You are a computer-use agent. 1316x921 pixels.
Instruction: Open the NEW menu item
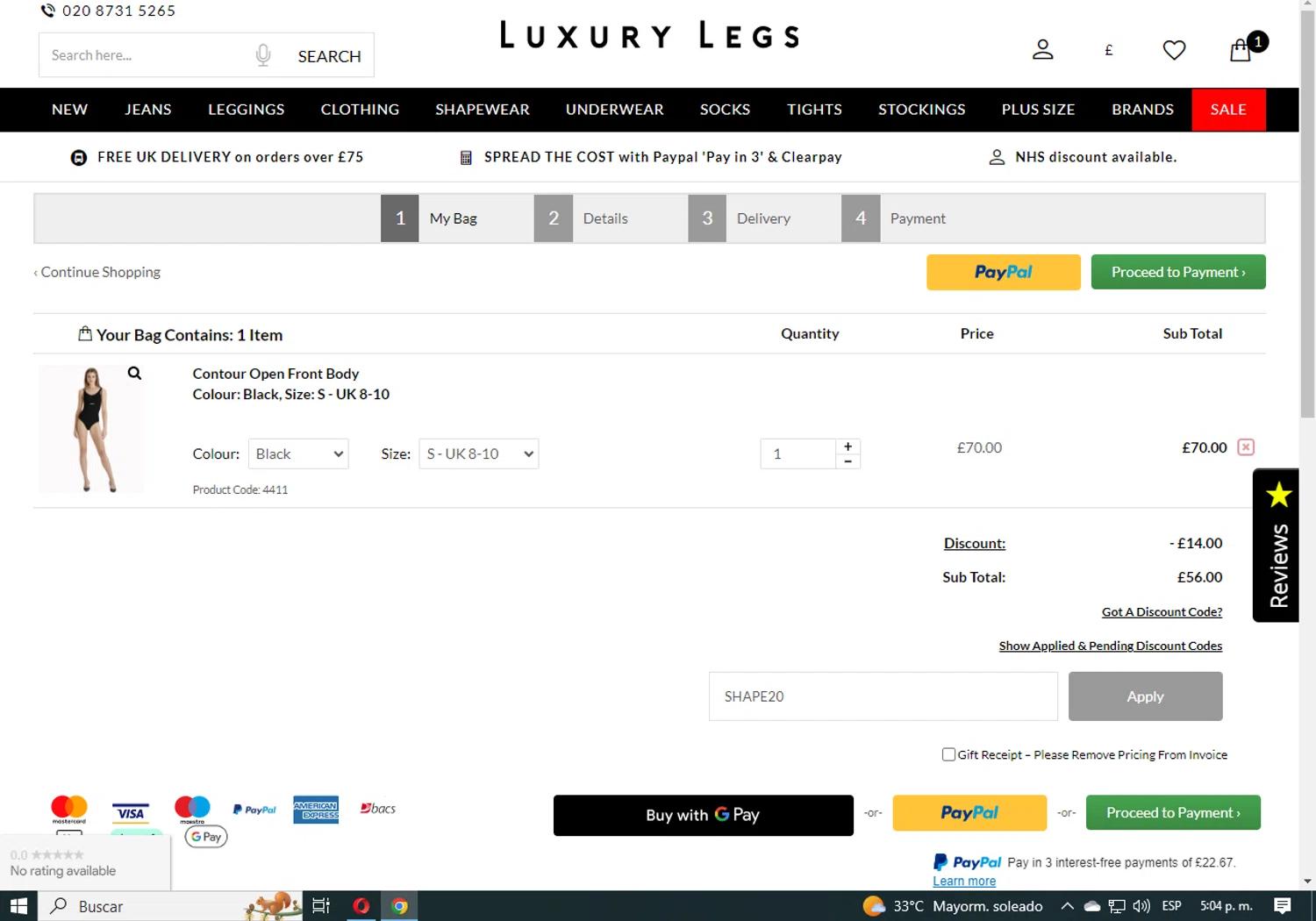(x=69, y=110)
